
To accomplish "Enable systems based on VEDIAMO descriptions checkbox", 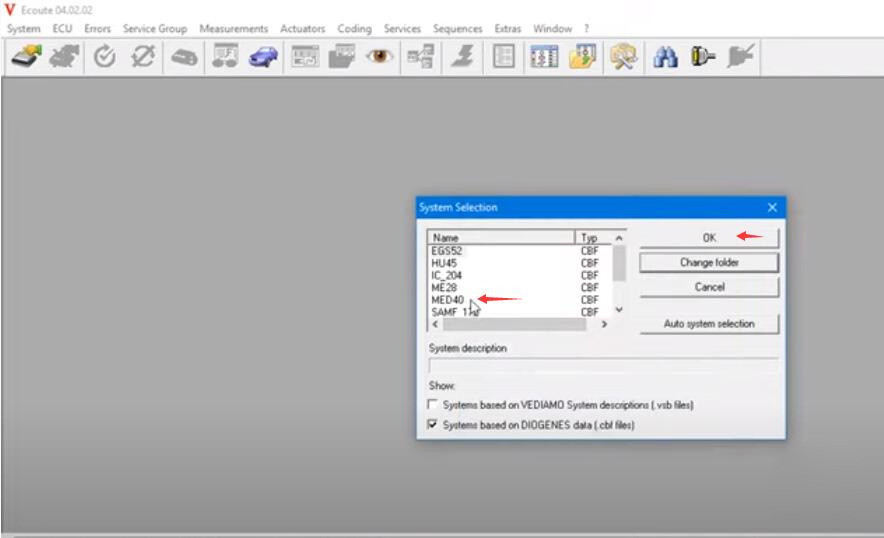I will (433, 405).
